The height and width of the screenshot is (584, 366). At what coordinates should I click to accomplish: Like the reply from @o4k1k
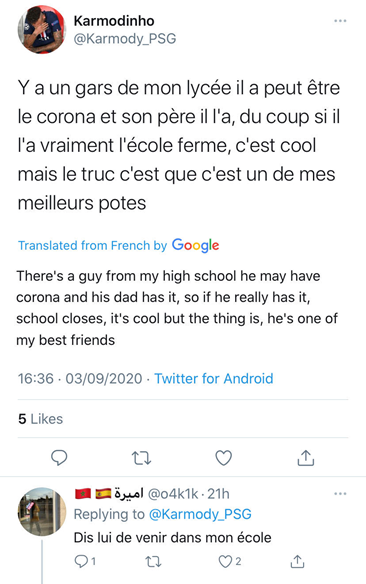tap(229, 561)
